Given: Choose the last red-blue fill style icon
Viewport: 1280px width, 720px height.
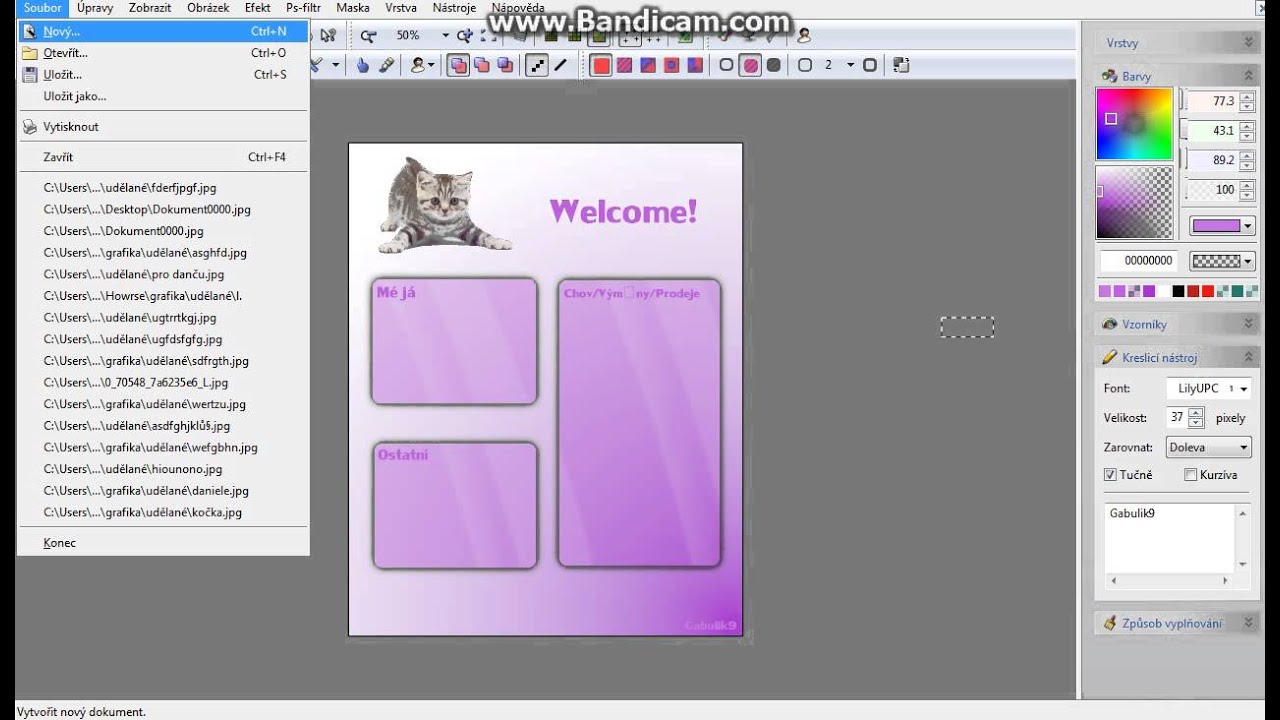Looking at the screenshot, I should 694,65.
